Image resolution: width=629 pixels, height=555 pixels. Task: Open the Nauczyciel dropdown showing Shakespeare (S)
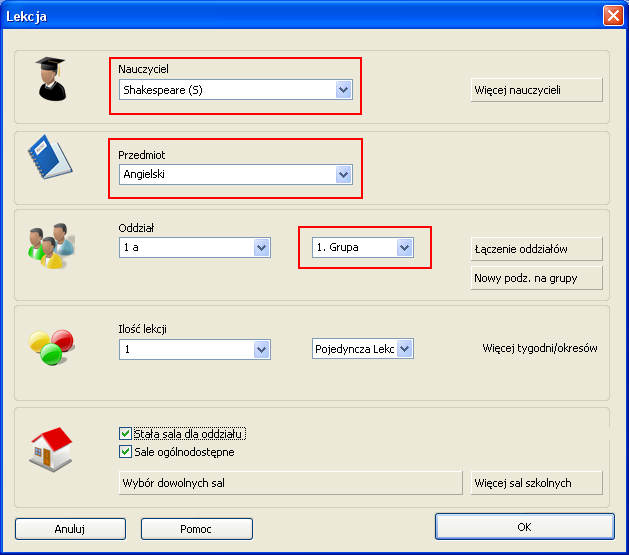236,89
